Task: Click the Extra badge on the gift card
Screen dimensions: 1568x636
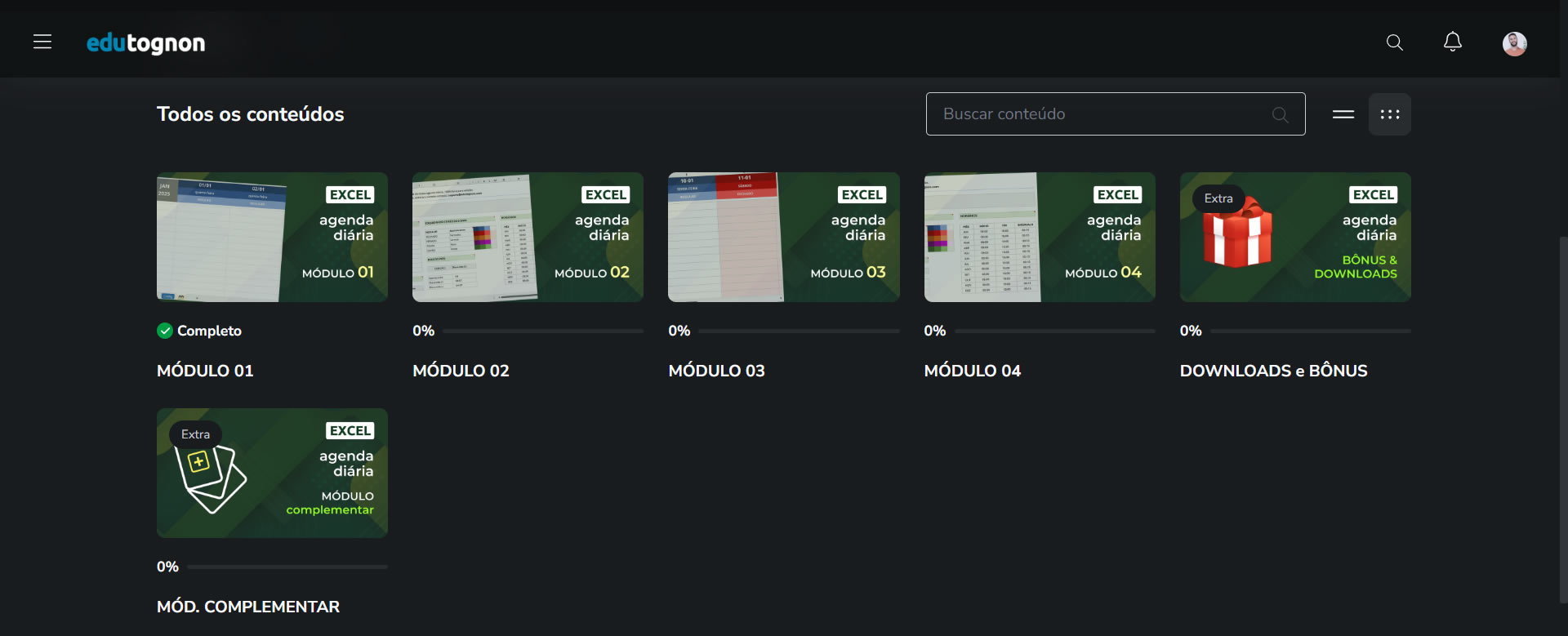Action: pyautogui.click(x=1218, y=198)
